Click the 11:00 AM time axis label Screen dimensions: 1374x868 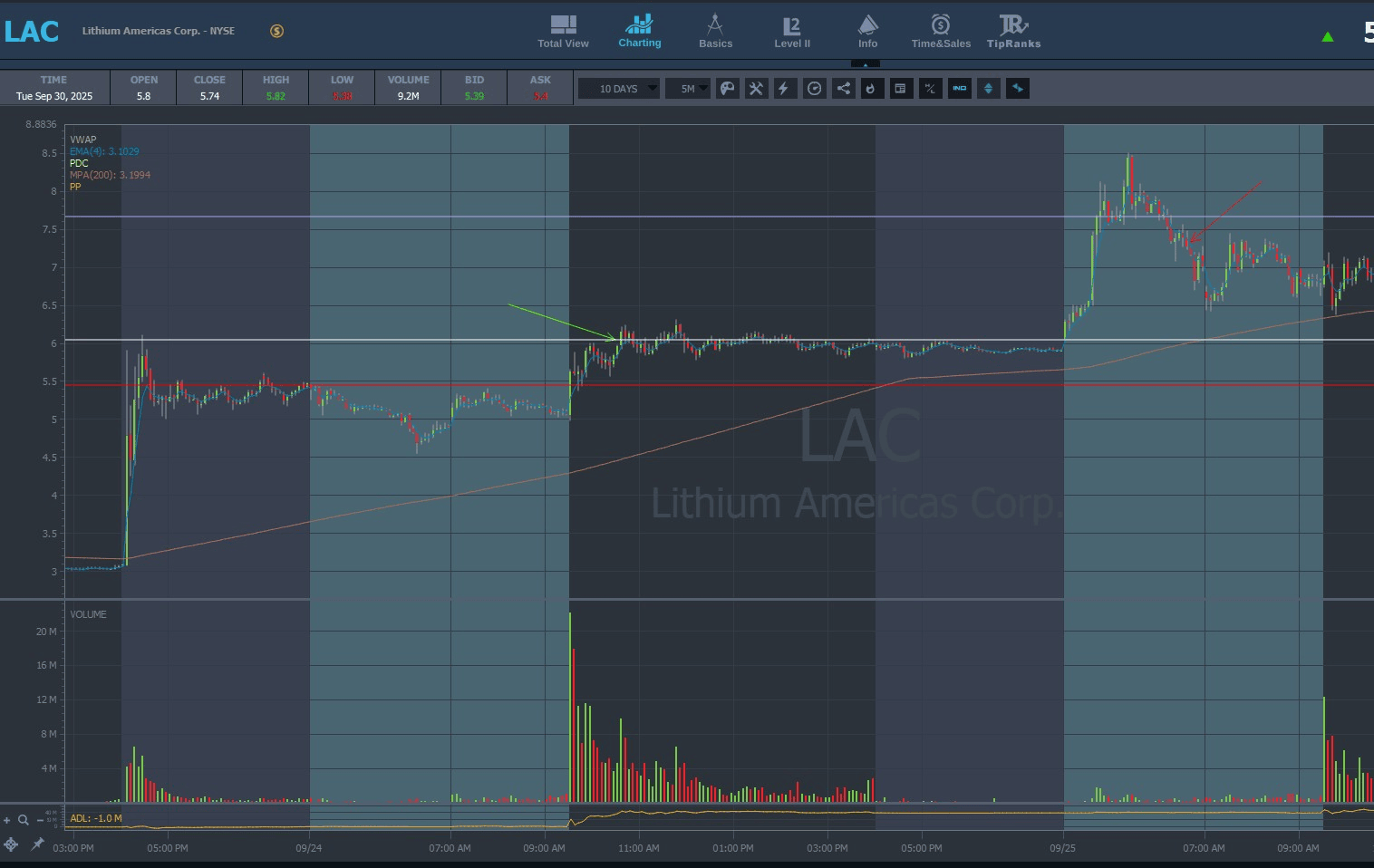tap(639, 848)
